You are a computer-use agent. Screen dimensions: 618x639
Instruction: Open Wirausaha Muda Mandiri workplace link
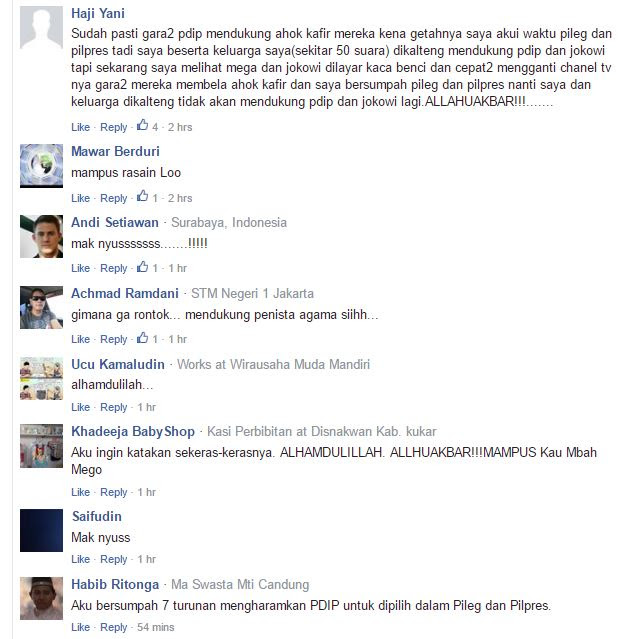(300, 364)
